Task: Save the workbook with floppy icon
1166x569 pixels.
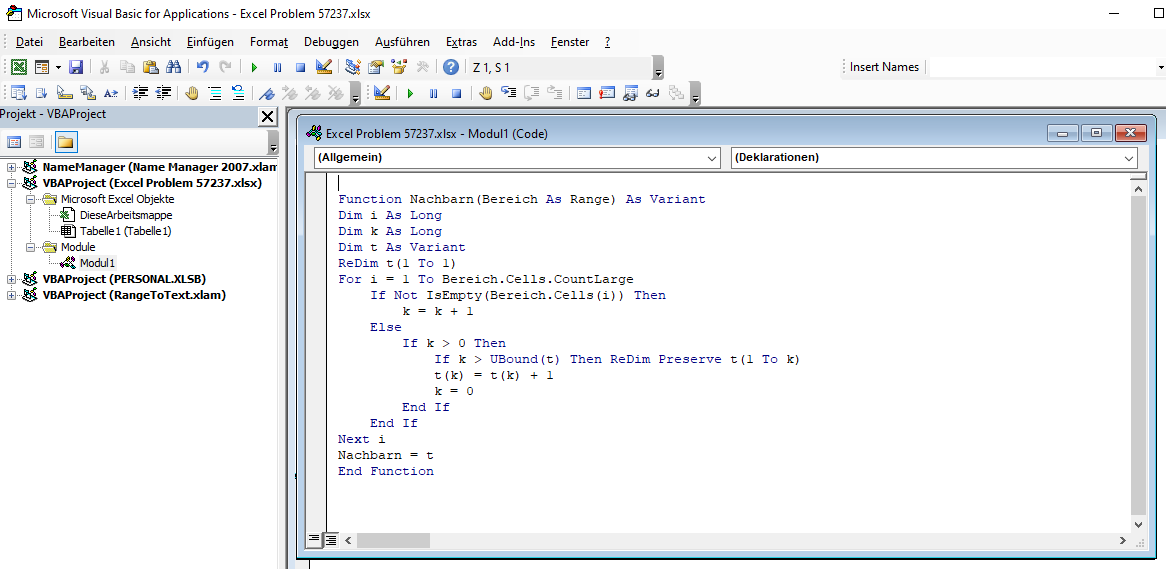Action: tap(76, 68)
